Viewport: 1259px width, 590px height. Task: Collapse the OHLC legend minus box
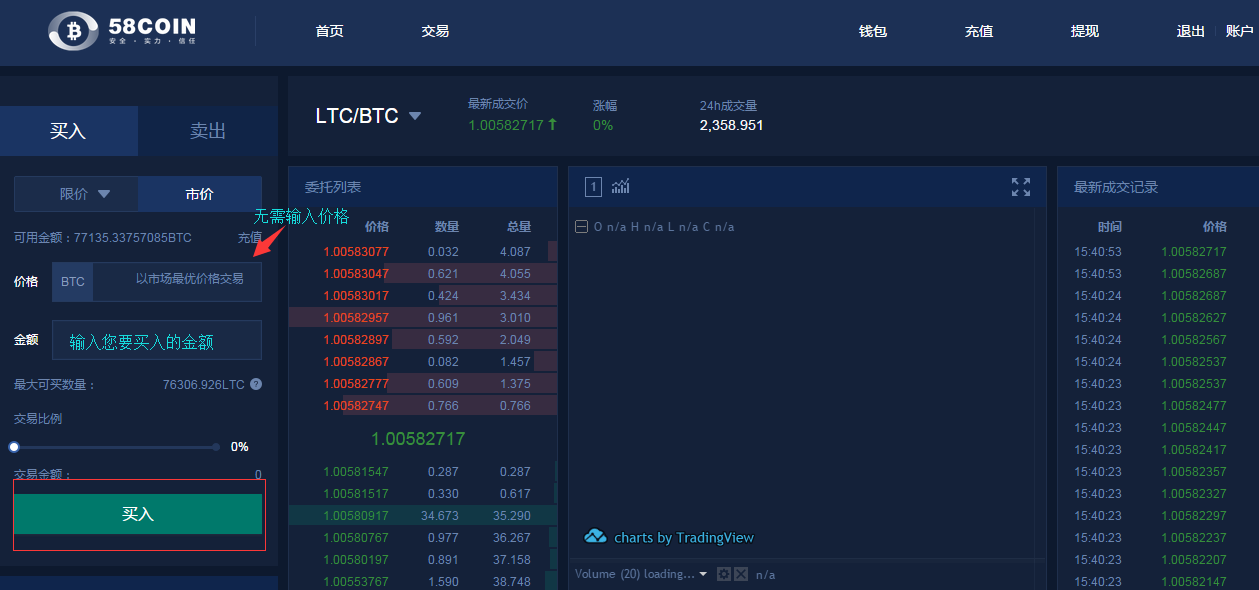(x=581, y=227)
